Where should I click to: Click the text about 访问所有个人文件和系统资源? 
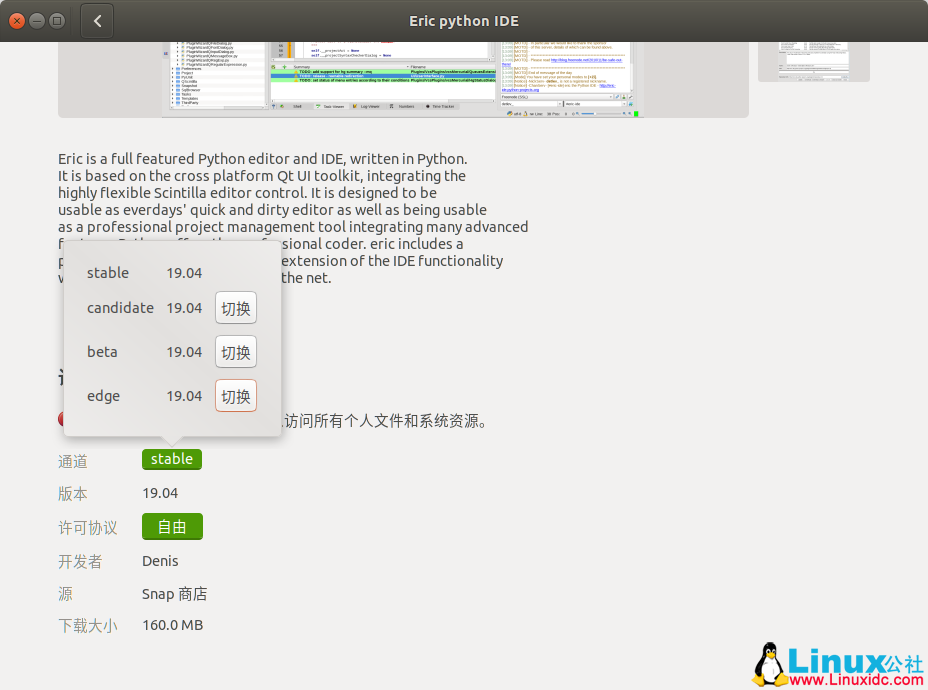(x=385, y=421)
